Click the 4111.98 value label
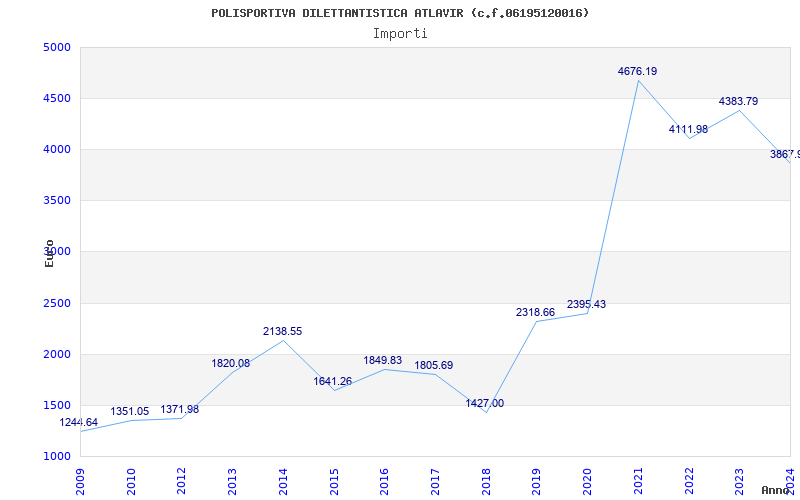800x500 pixels. 688,130
